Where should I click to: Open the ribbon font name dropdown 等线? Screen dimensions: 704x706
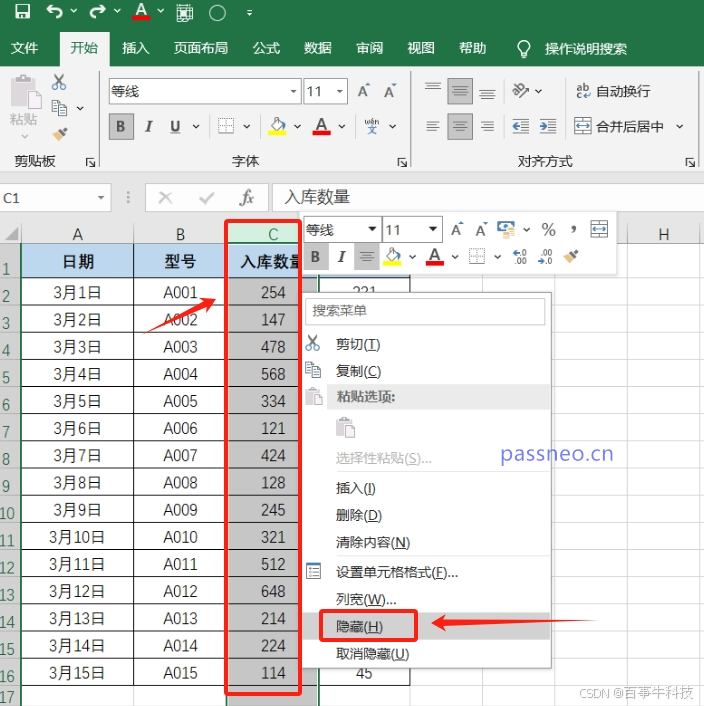(293, 91)
